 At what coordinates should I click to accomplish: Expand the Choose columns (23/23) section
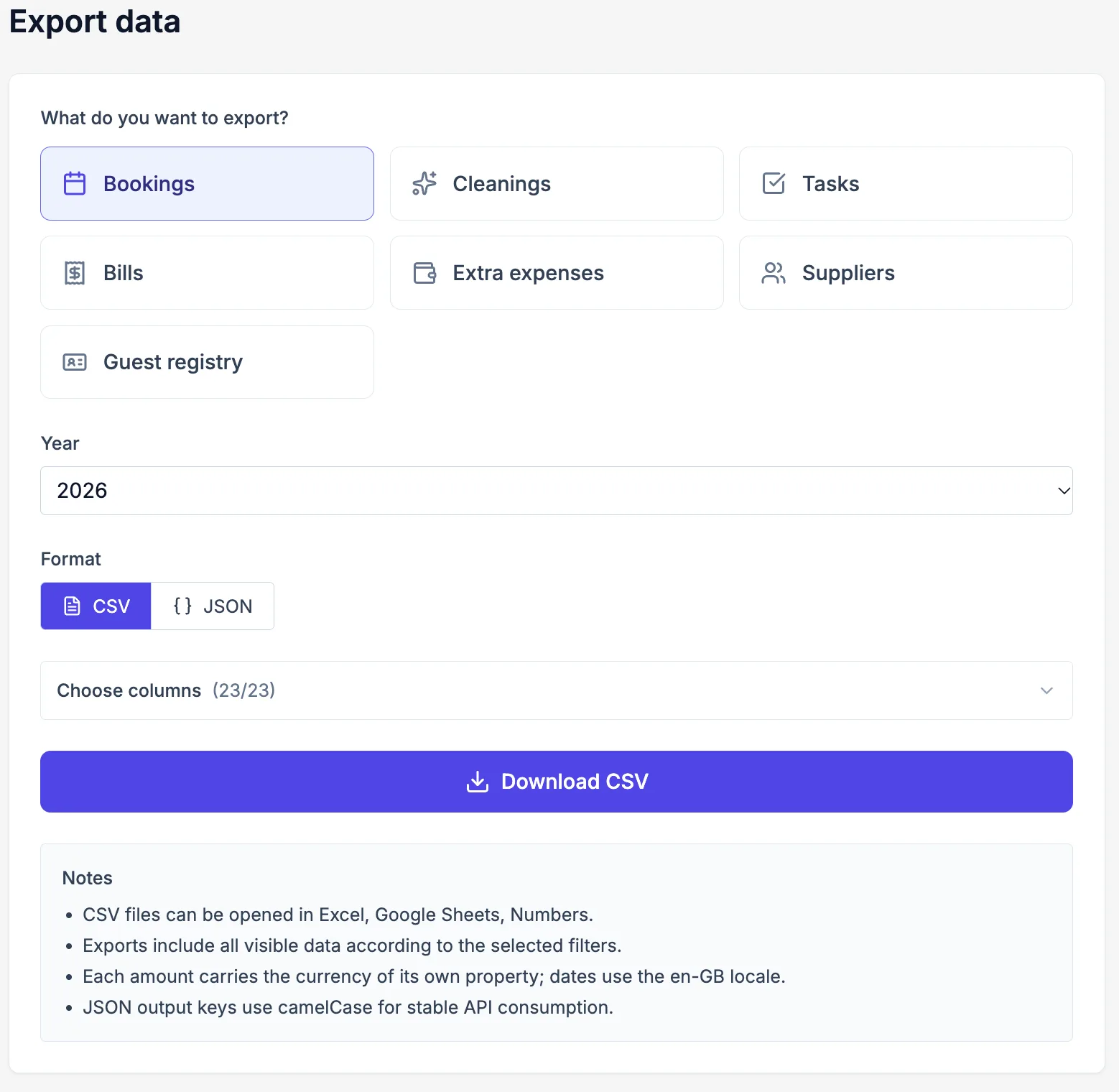click(557, 690)
